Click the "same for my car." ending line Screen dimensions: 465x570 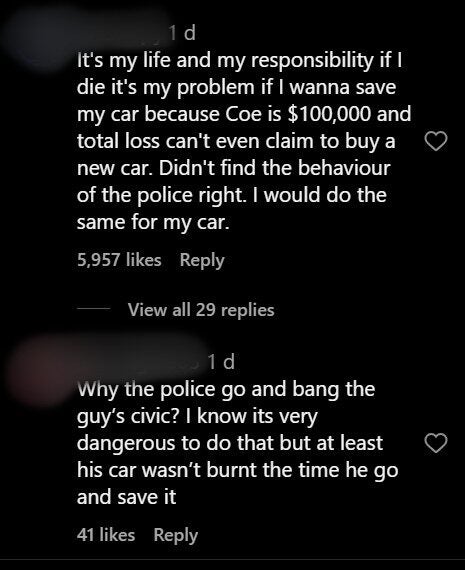(x=153, y=222)
